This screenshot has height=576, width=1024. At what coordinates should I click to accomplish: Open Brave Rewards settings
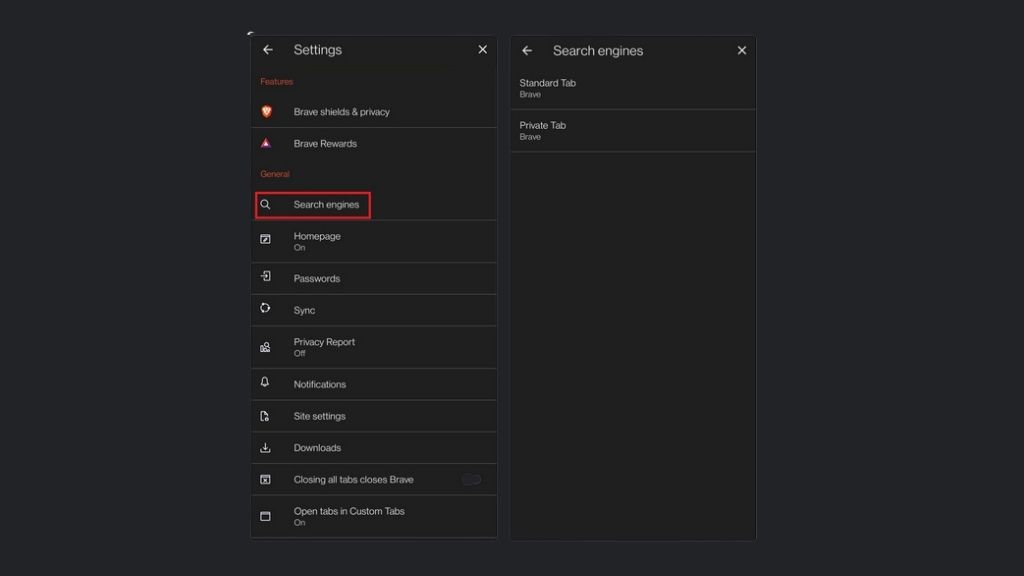coord(374,143)
